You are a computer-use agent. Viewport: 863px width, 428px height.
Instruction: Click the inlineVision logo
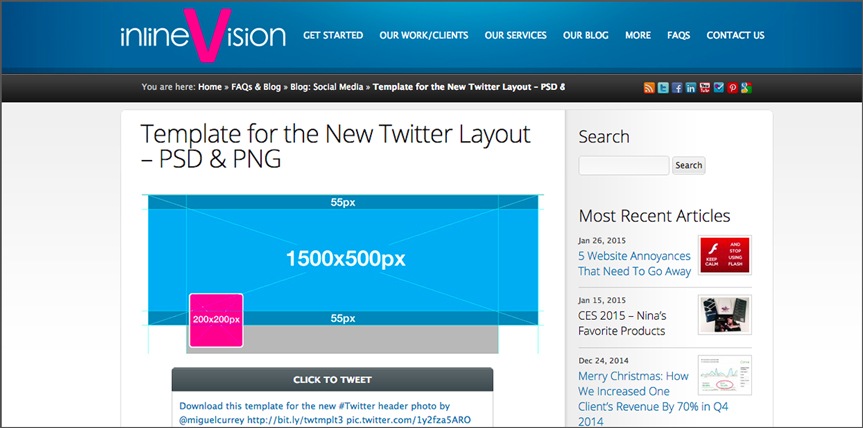point(203,36)
